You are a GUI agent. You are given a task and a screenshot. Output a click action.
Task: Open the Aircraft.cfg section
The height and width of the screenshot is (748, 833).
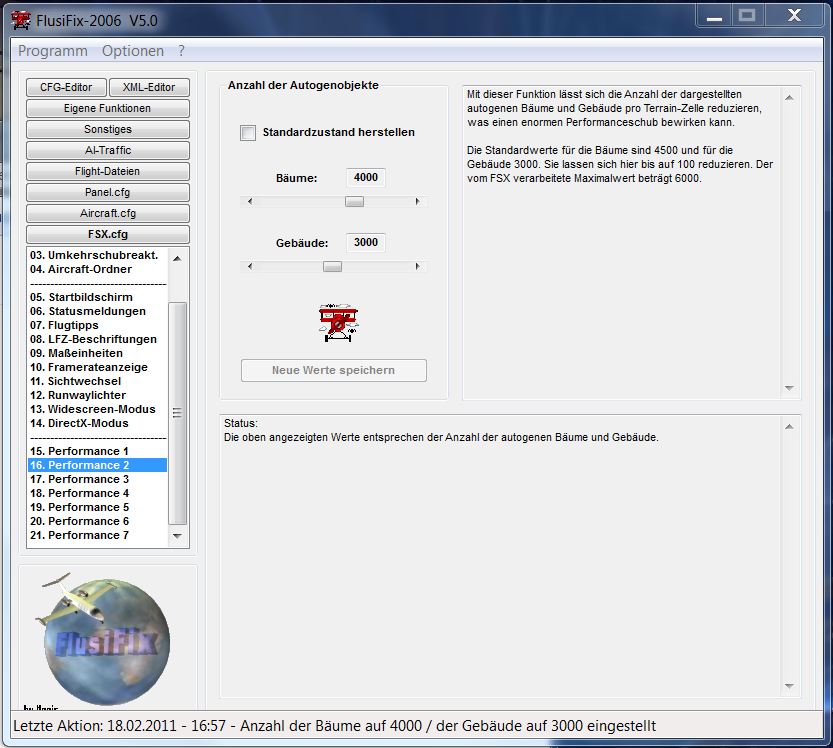coord(108,213)
